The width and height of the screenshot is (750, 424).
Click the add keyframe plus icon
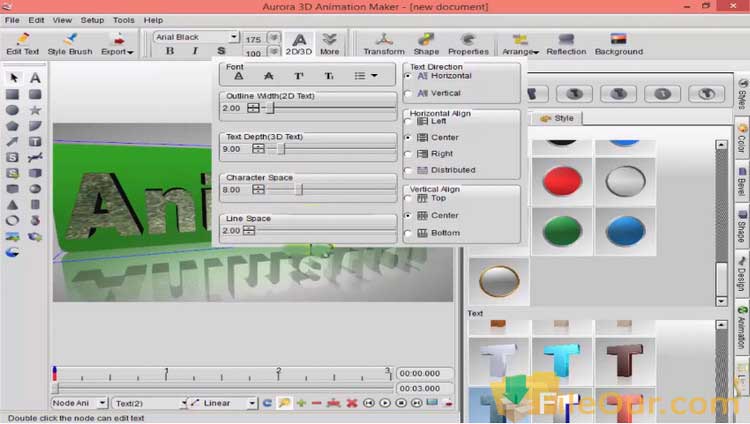(301, 403)
